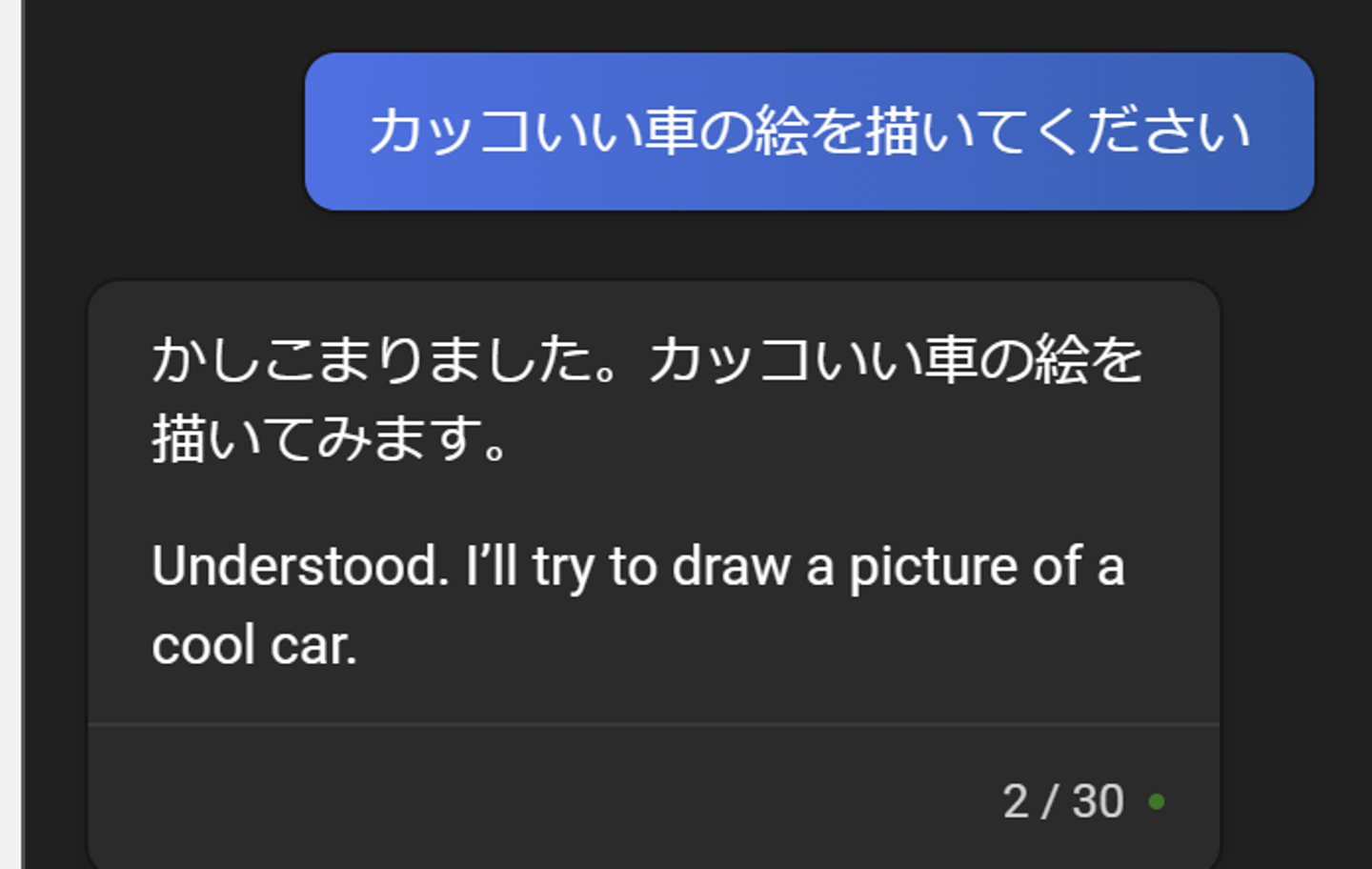
Task: Click the number 30 in the counter
Action: 1098,801
